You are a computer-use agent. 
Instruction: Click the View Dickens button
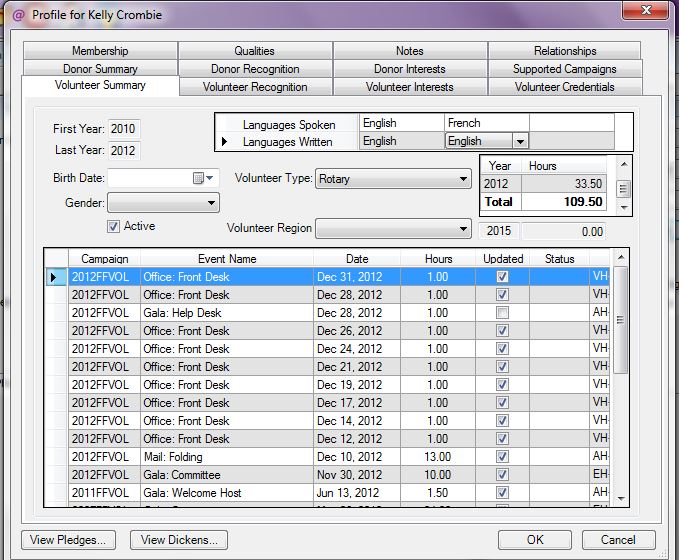click(179, 540)
